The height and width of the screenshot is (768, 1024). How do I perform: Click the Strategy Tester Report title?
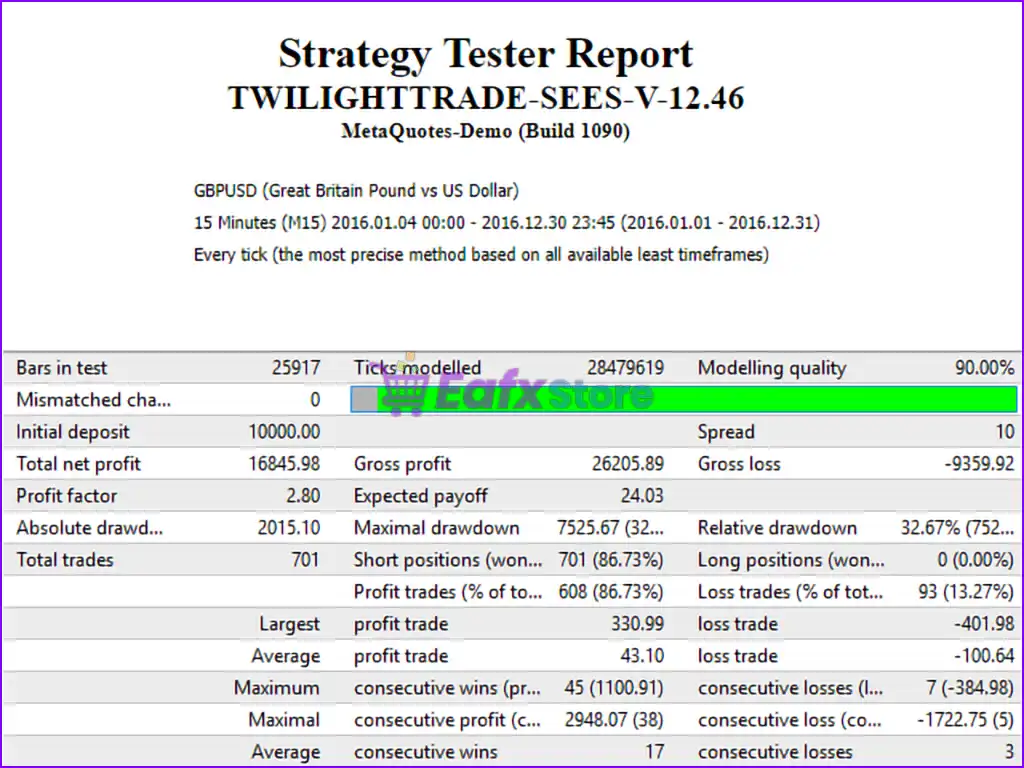pyautogui.click(x=485, y=54)
